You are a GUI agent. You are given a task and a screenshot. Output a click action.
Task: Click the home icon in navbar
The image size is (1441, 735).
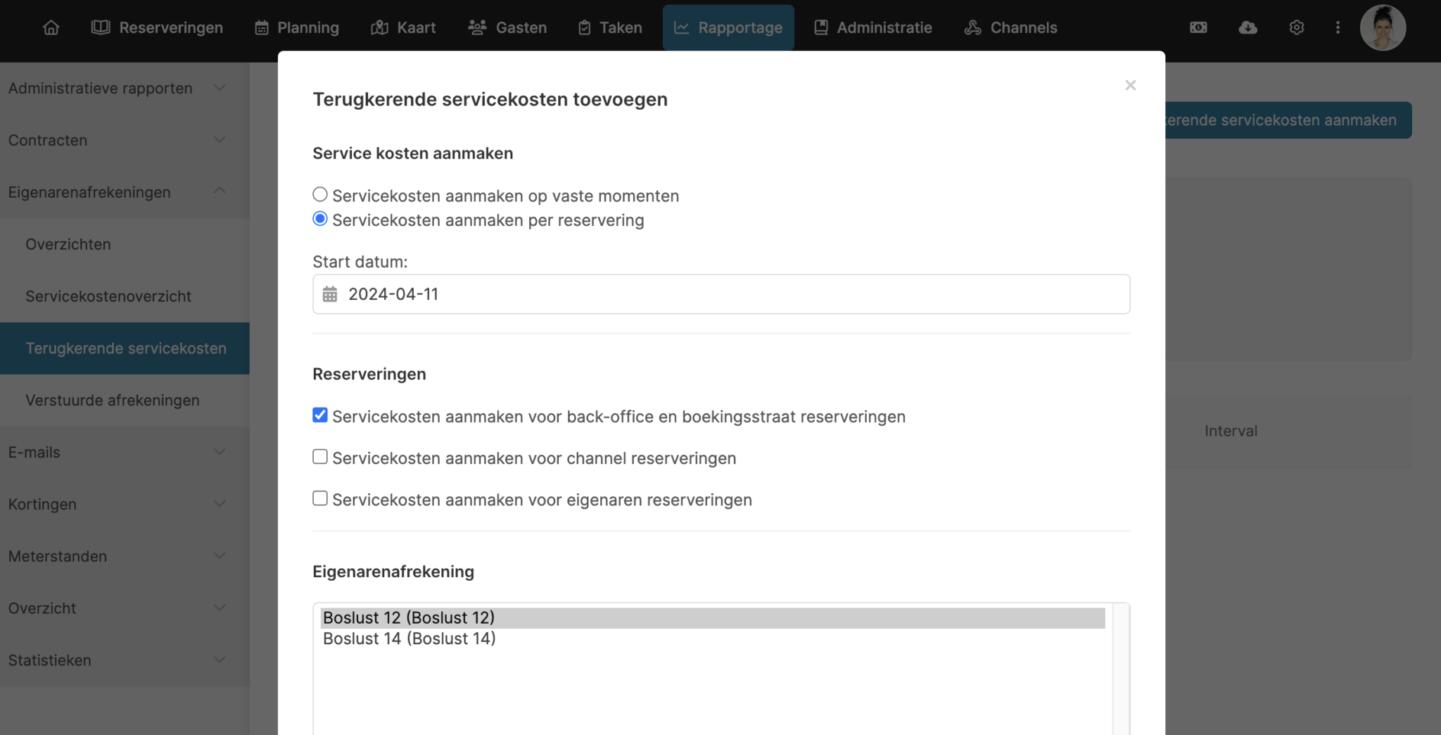(51, 28)
